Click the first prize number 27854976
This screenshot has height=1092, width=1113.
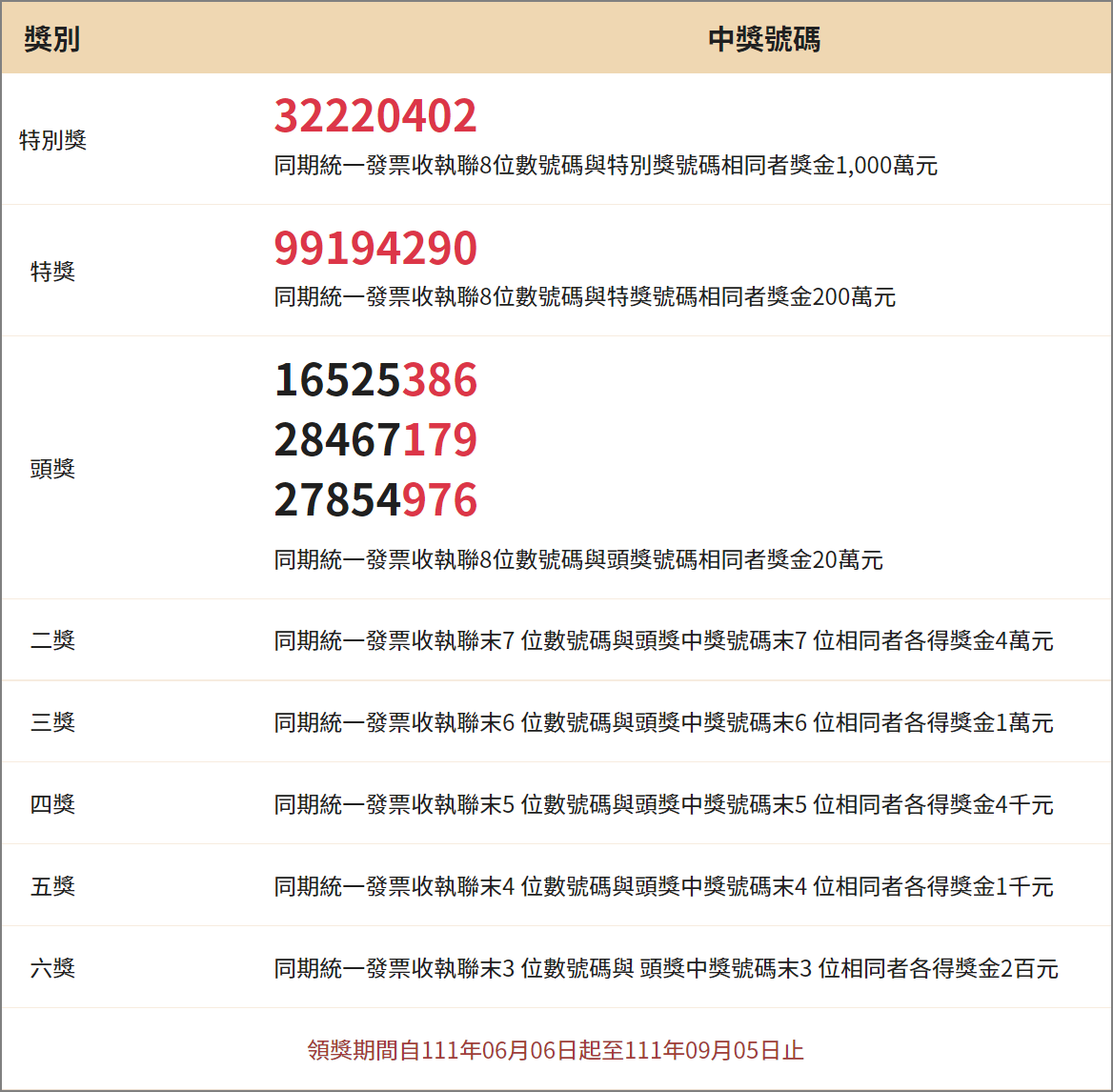tap(374, 500)
